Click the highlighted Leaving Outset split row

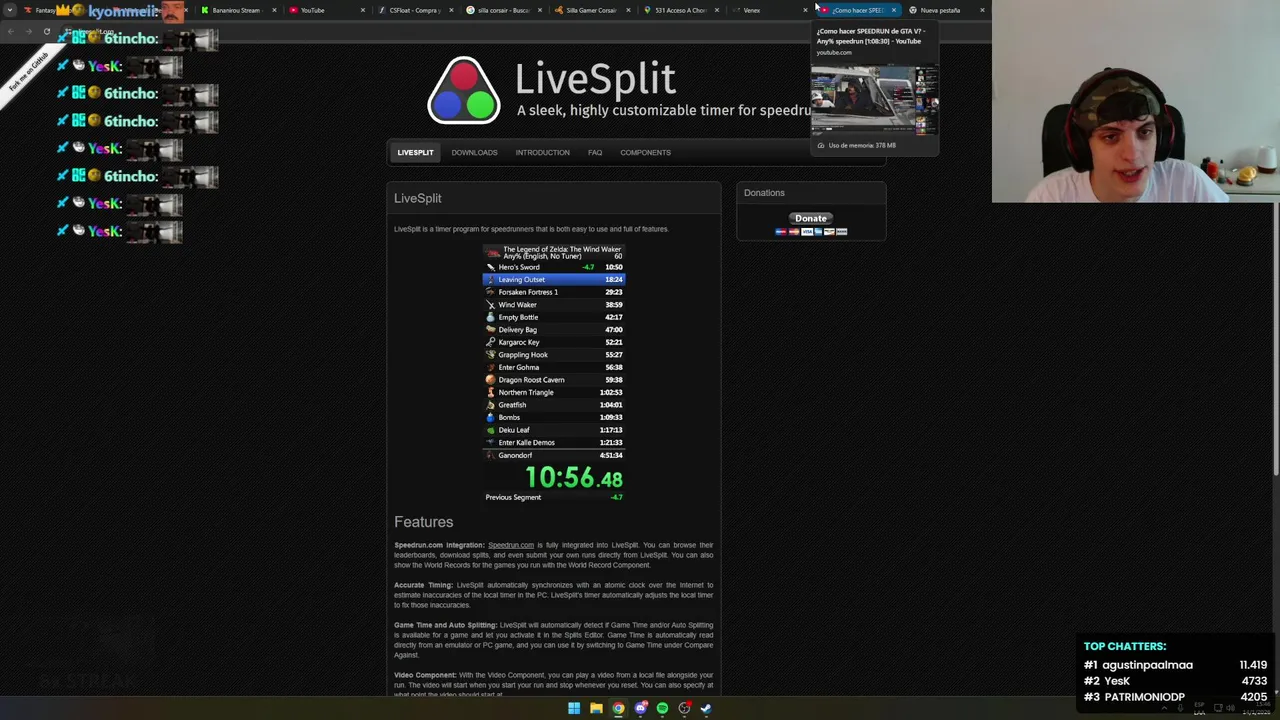554,280
